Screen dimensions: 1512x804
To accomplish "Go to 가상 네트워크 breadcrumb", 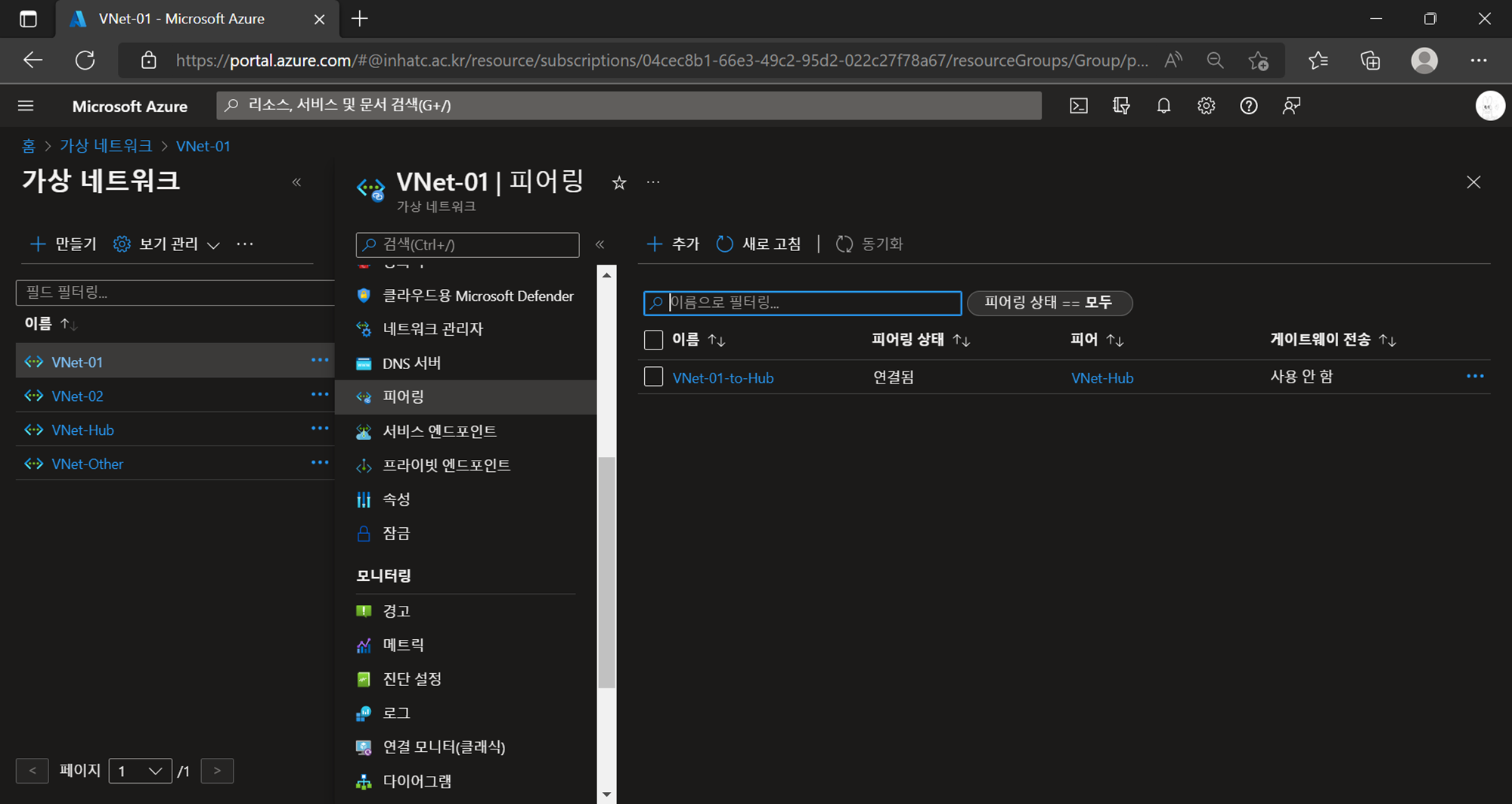I will pyautogui.click(x=106, y=146).
